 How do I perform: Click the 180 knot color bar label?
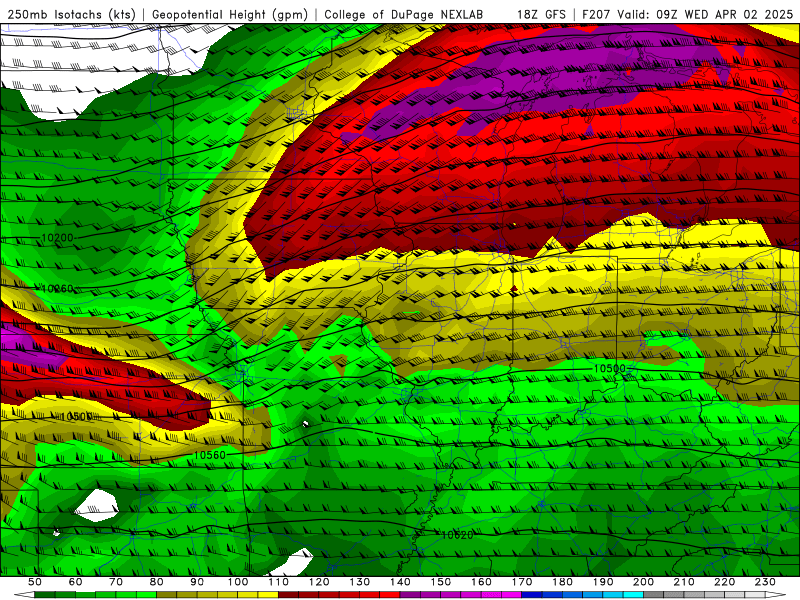(x=562, y=582)
